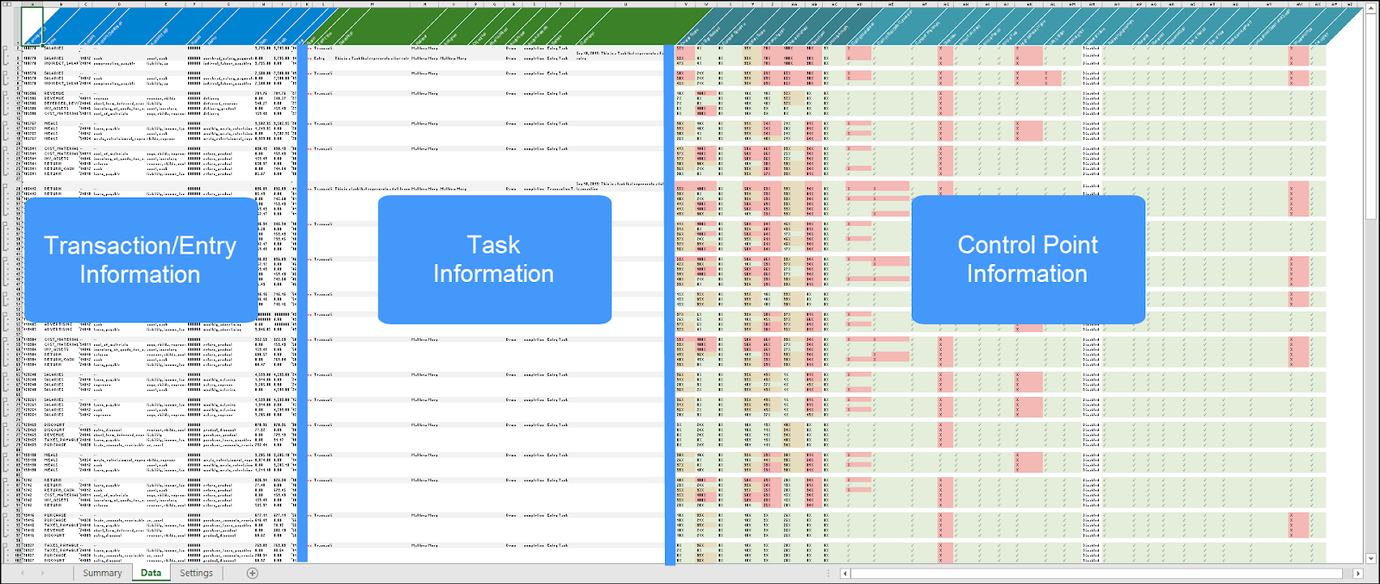Click the Transaction/Entry Information callout box

141,259
